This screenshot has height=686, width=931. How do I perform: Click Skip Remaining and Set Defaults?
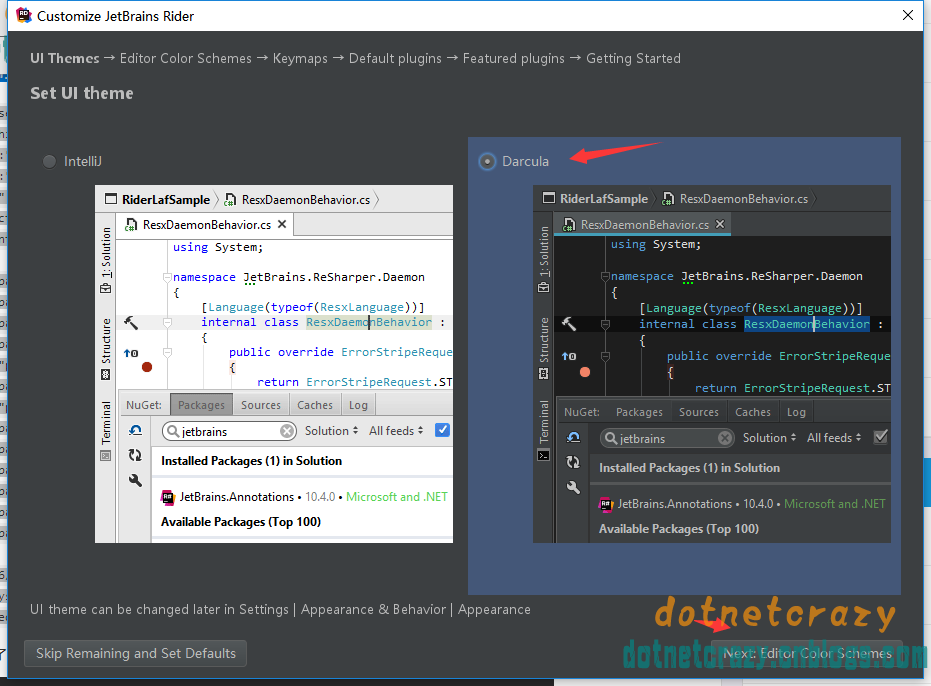(135, 653)
